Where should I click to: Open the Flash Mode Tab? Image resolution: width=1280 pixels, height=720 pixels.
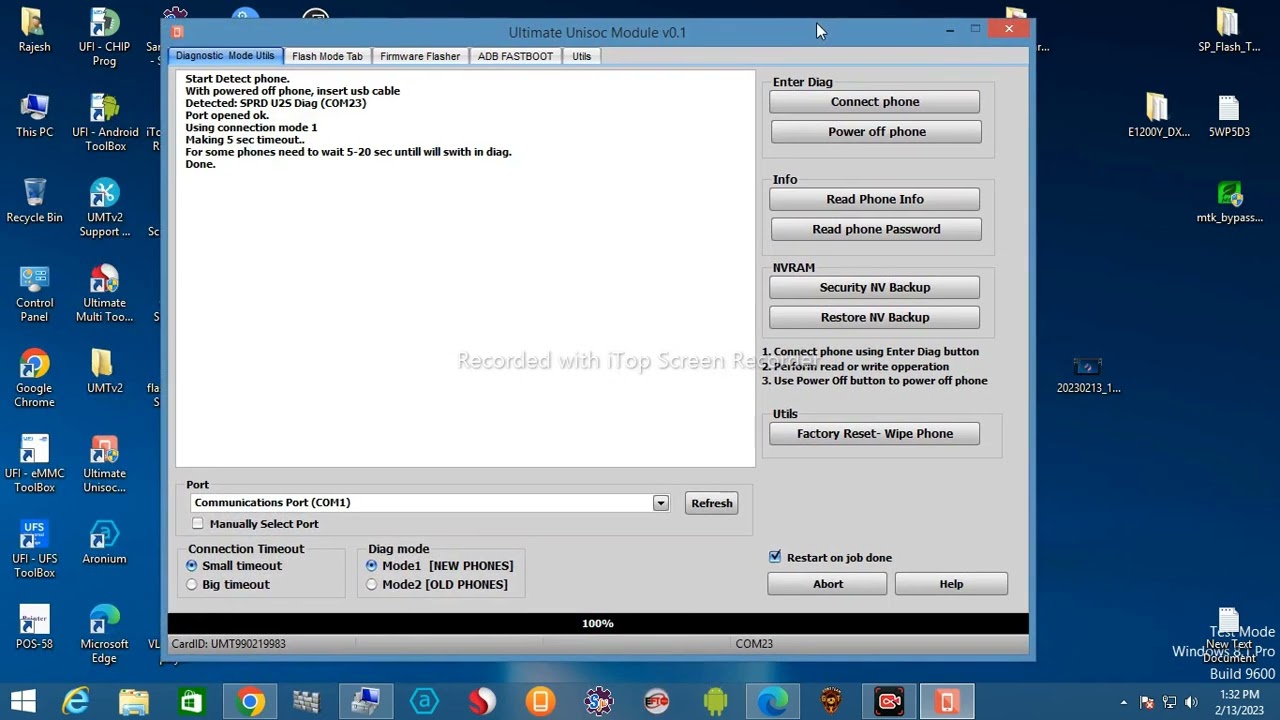[327, 56]
